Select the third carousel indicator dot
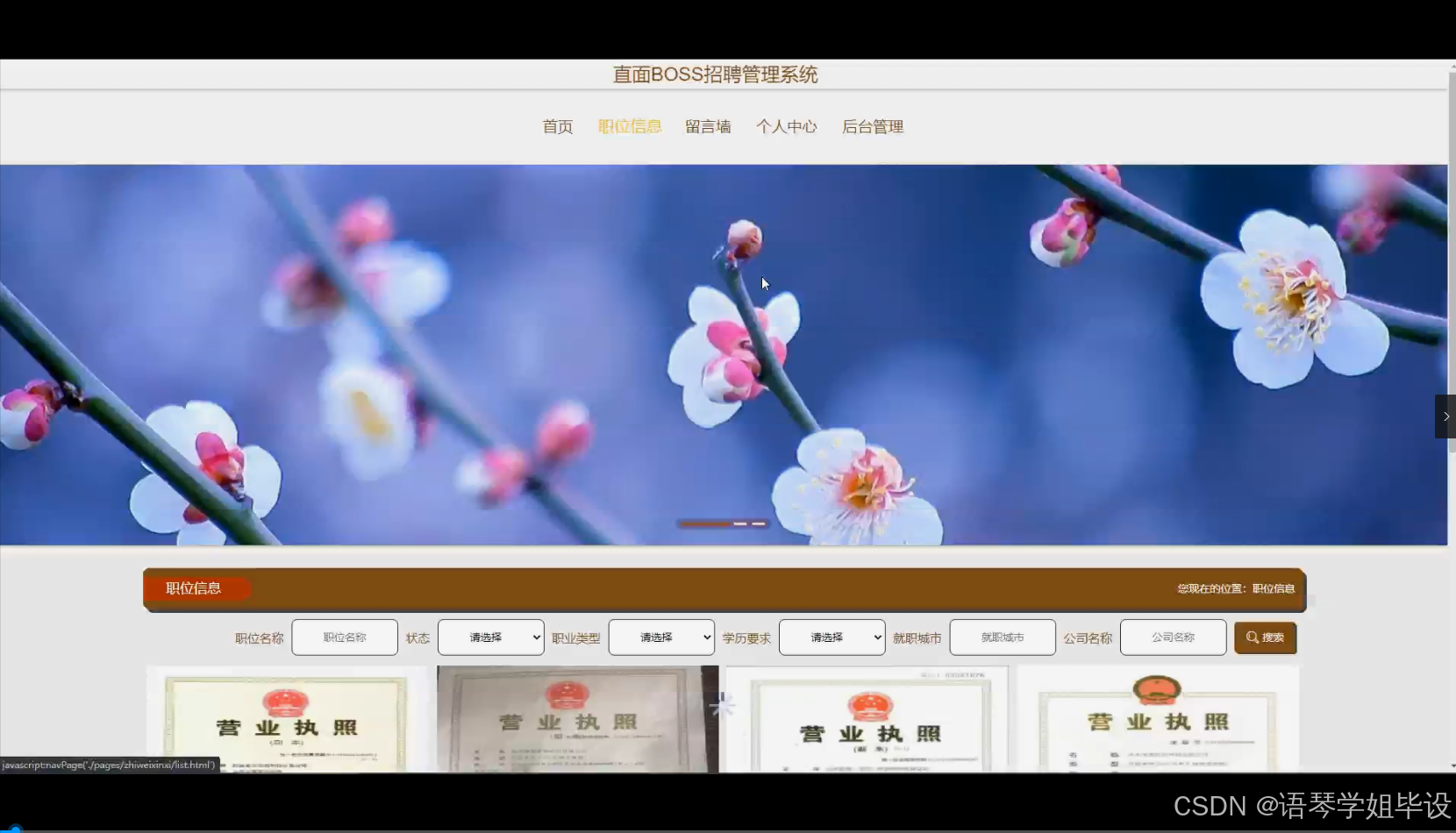 pos(760,523)
